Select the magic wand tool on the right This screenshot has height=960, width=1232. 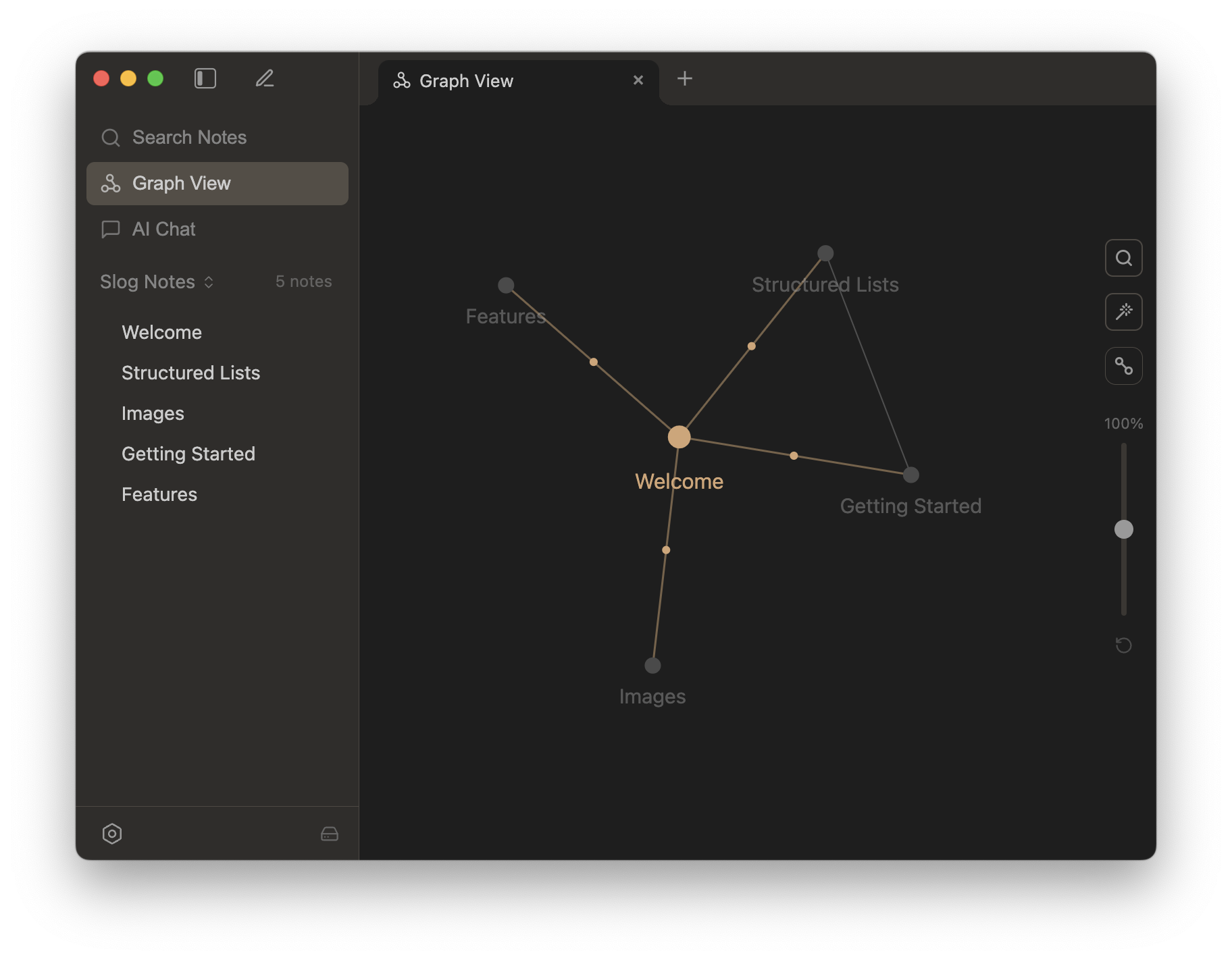pos(1123,312)
